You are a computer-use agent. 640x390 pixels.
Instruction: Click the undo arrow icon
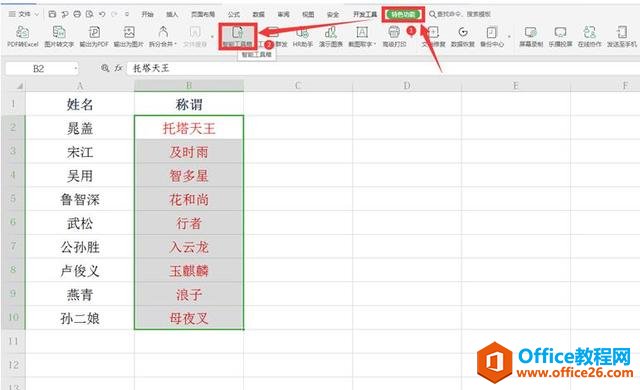coord(102,14)
